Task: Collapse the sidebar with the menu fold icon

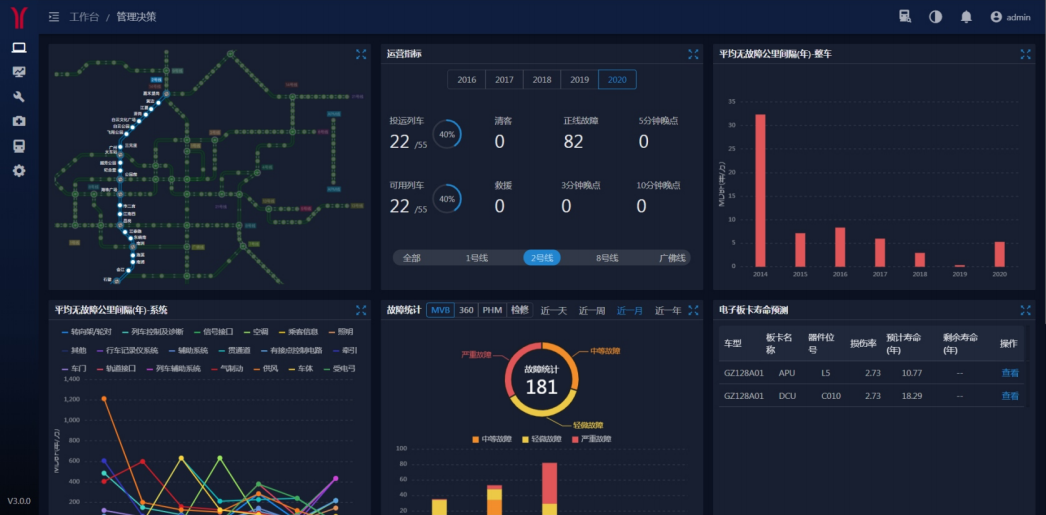Action: tap(54, 17)
